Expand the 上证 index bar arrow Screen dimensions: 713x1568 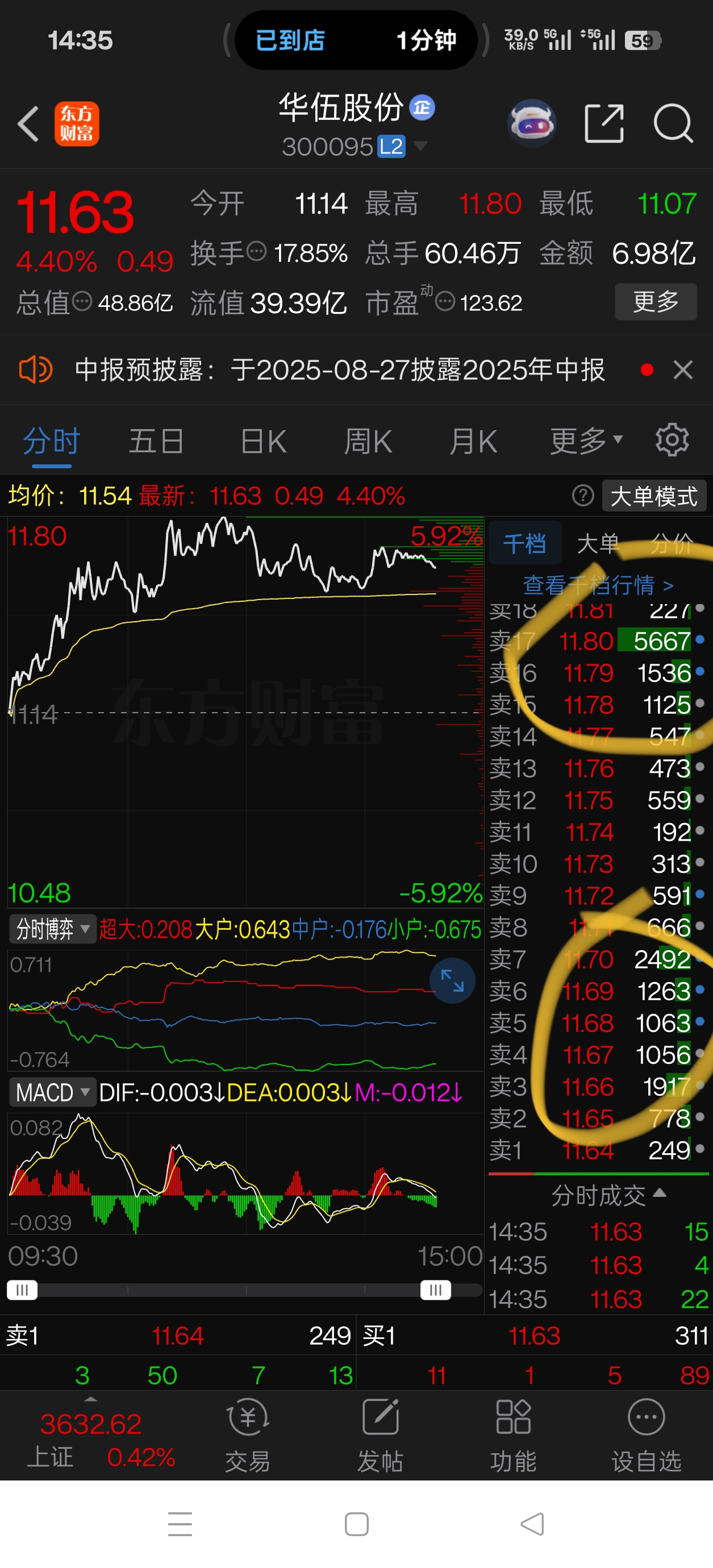point(91,1399)
